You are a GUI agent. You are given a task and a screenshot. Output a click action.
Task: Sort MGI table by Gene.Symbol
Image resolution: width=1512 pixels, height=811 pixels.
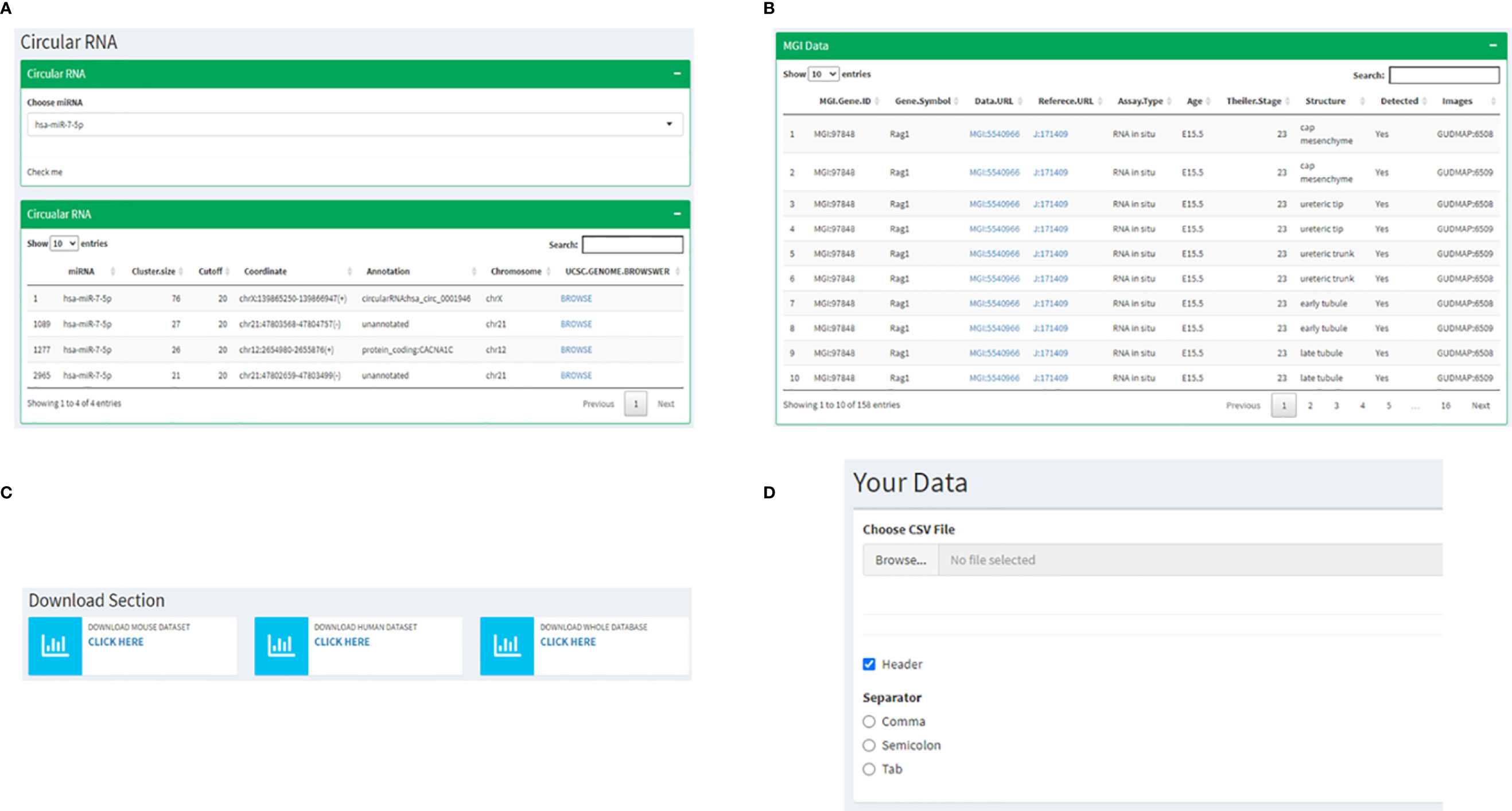[922, 101]
